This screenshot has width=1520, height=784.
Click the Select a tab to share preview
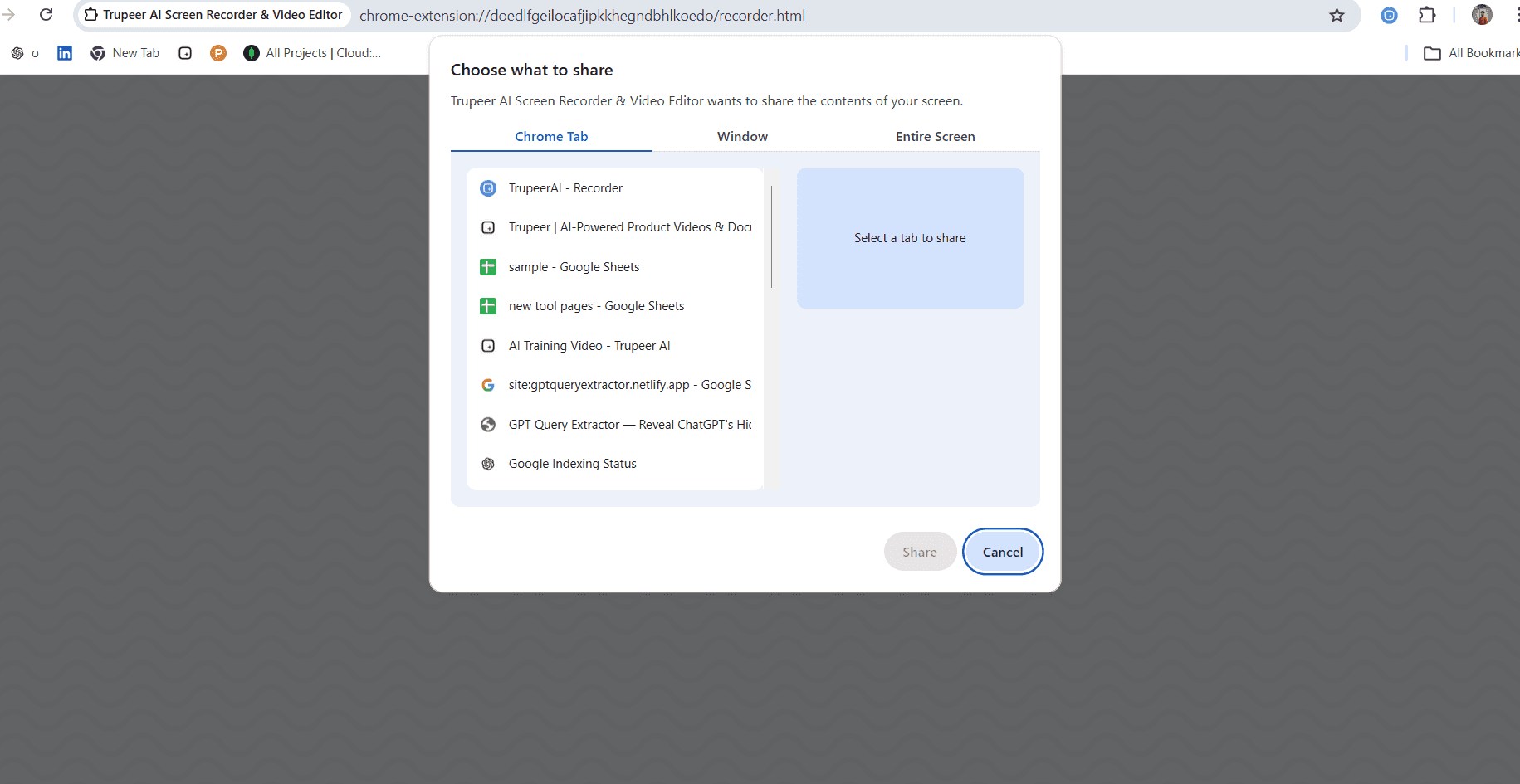[910, 238]
